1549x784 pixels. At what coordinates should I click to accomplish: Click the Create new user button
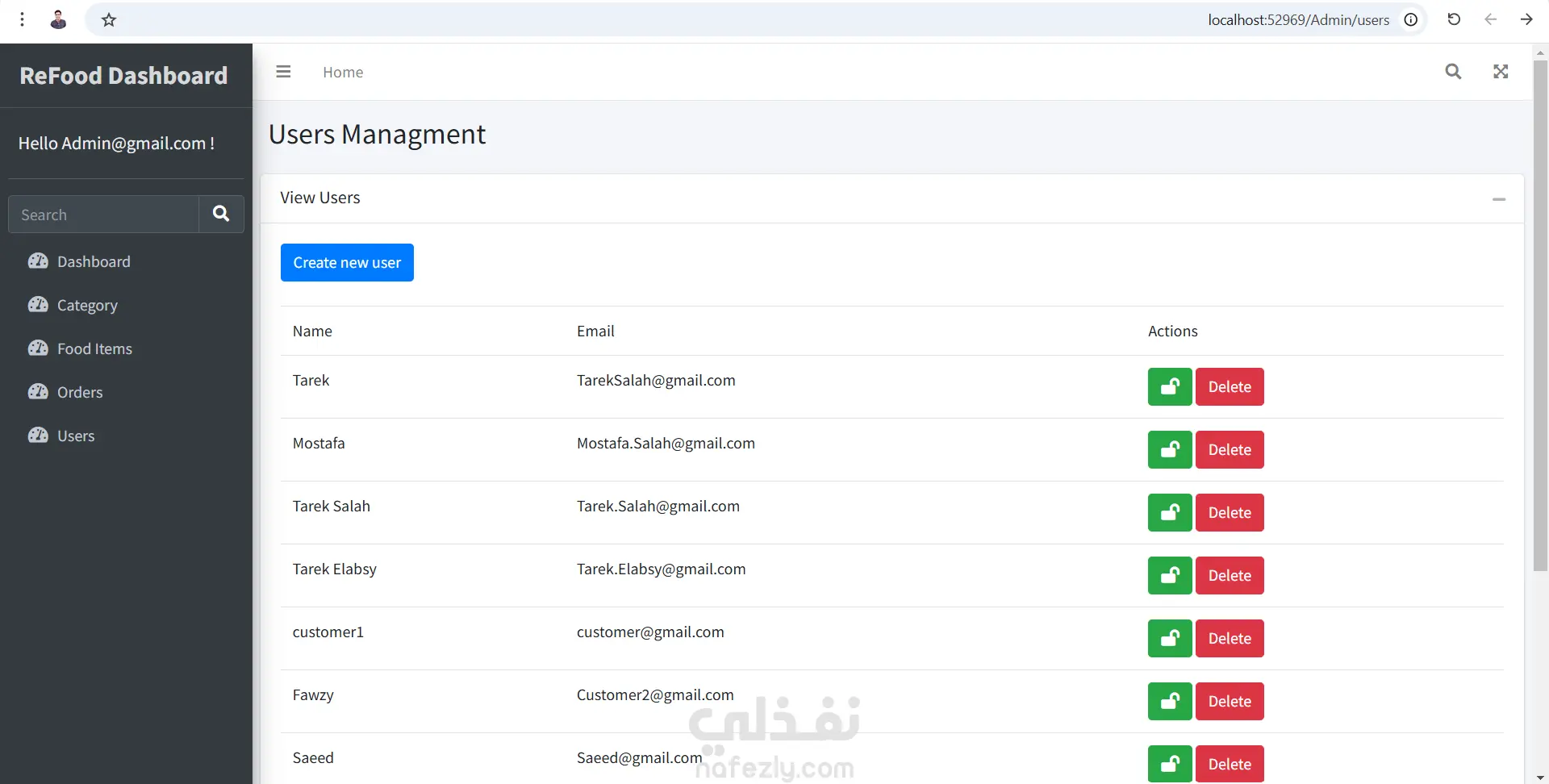(347, 262)
